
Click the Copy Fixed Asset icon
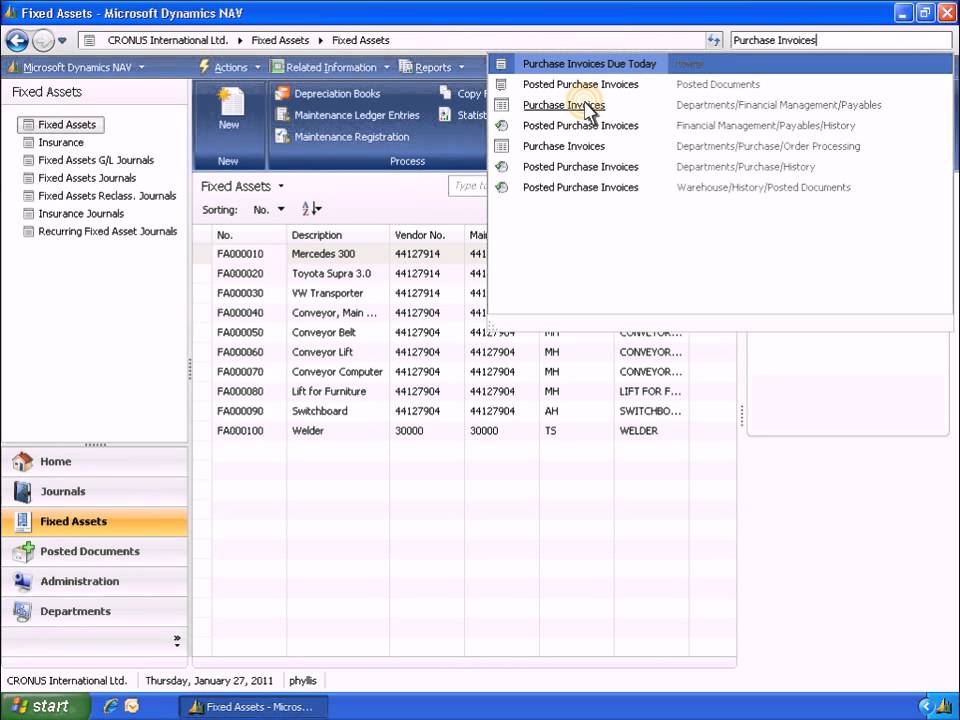pos(446,93)
